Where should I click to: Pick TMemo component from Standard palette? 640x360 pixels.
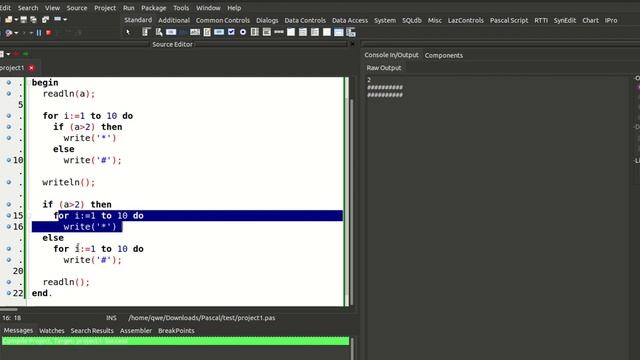(207, 32)
